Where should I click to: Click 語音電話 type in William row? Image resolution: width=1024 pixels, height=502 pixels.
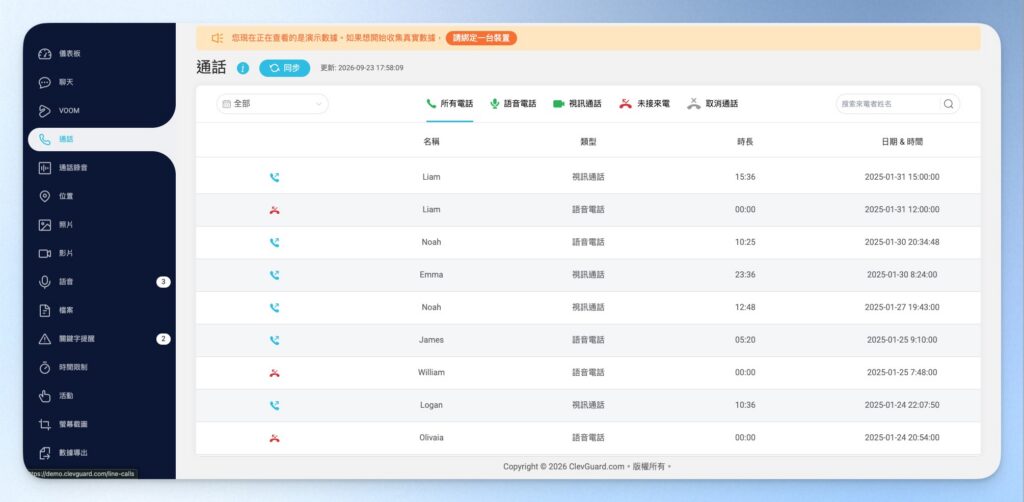[x=588, y=373]
